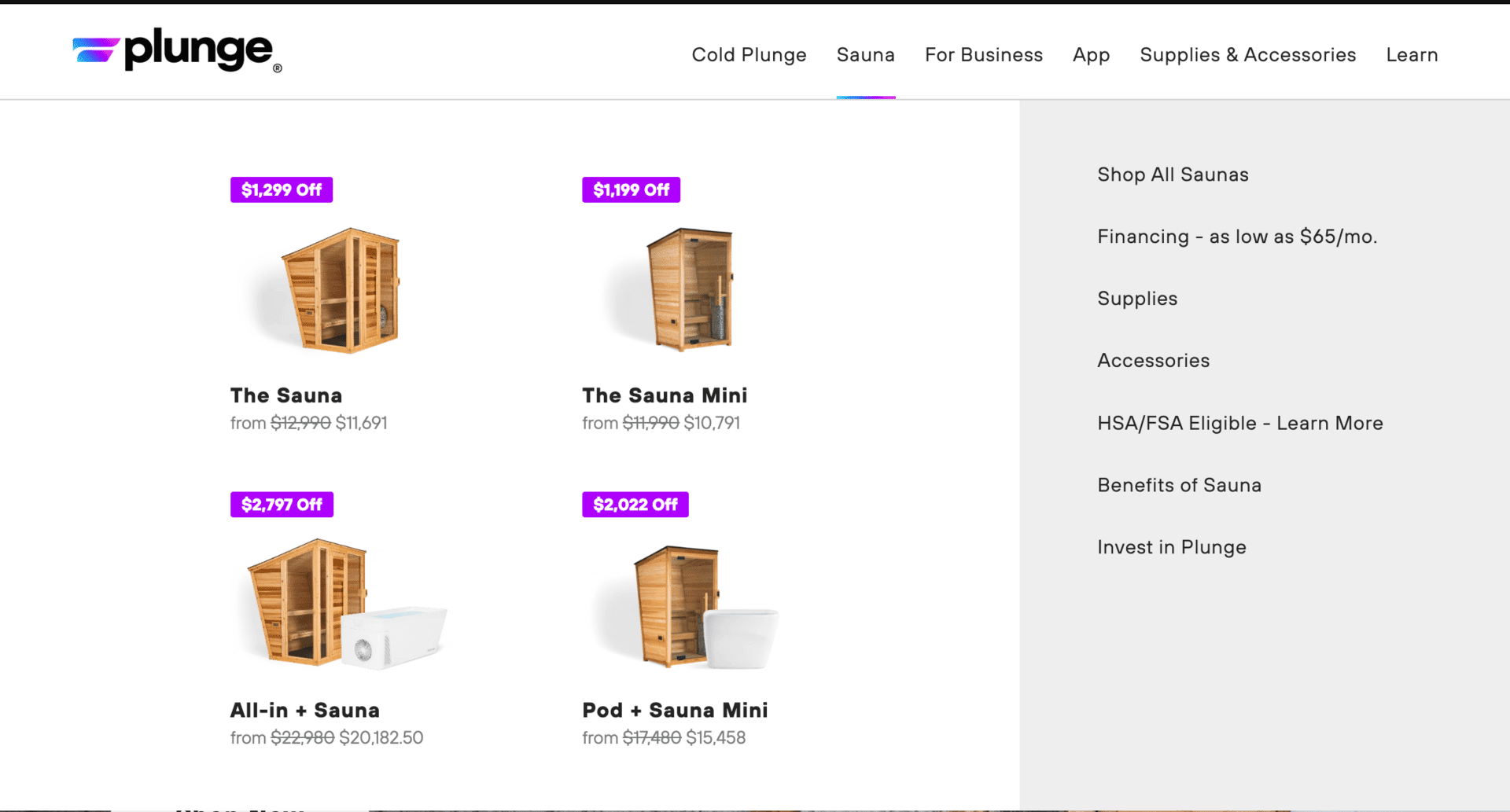
Task: Click the Financing as low as $65/mo link
Action: pos(1236,236)
